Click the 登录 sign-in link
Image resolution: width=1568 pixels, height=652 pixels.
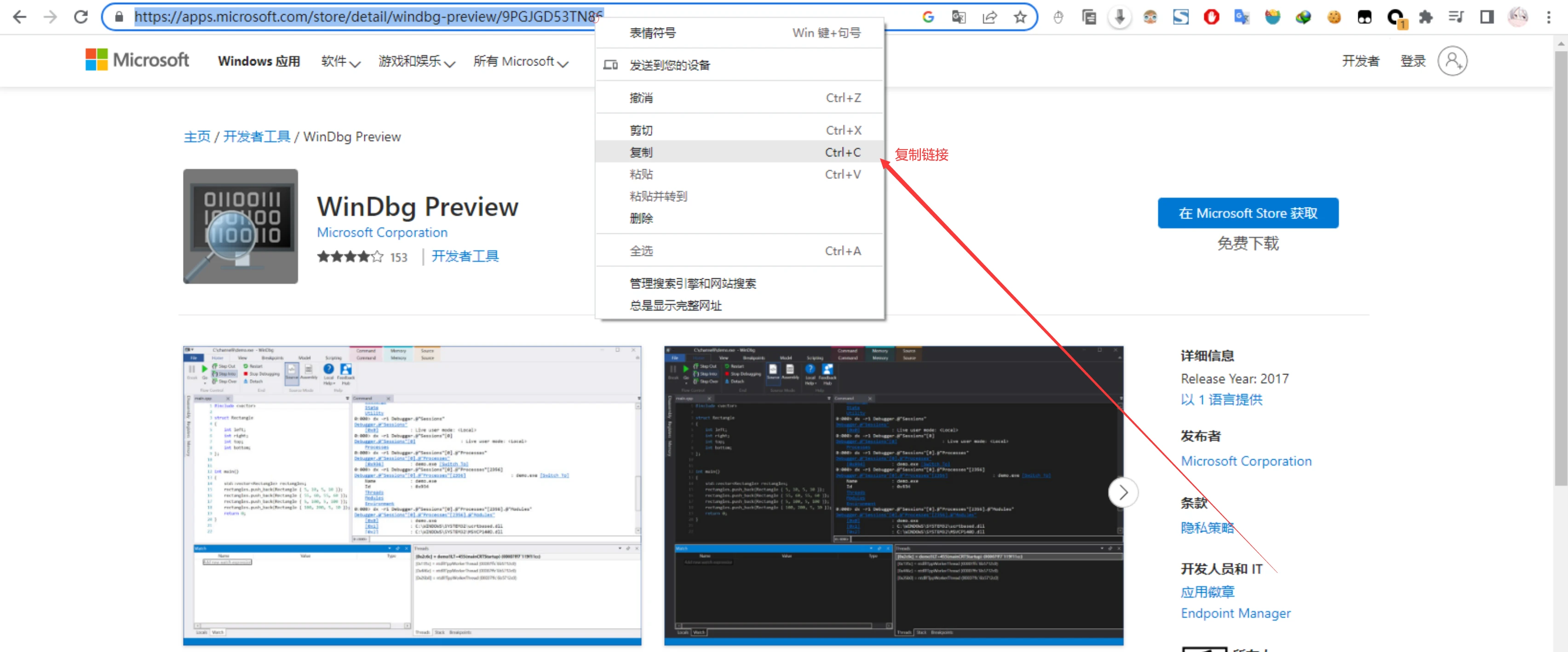1413,61
